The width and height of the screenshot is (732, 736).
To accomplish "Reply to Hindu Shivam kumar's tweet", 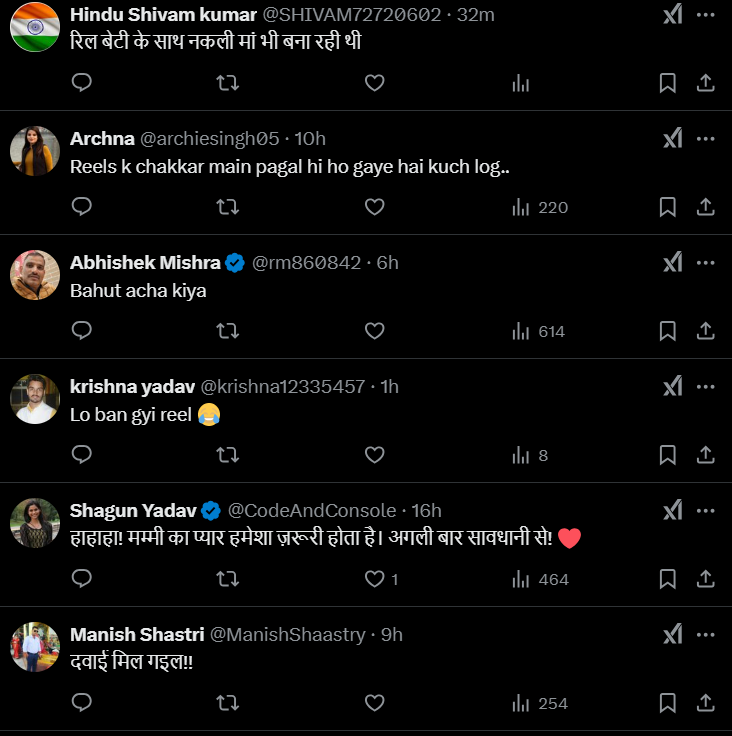I will [x=82, y=83].
